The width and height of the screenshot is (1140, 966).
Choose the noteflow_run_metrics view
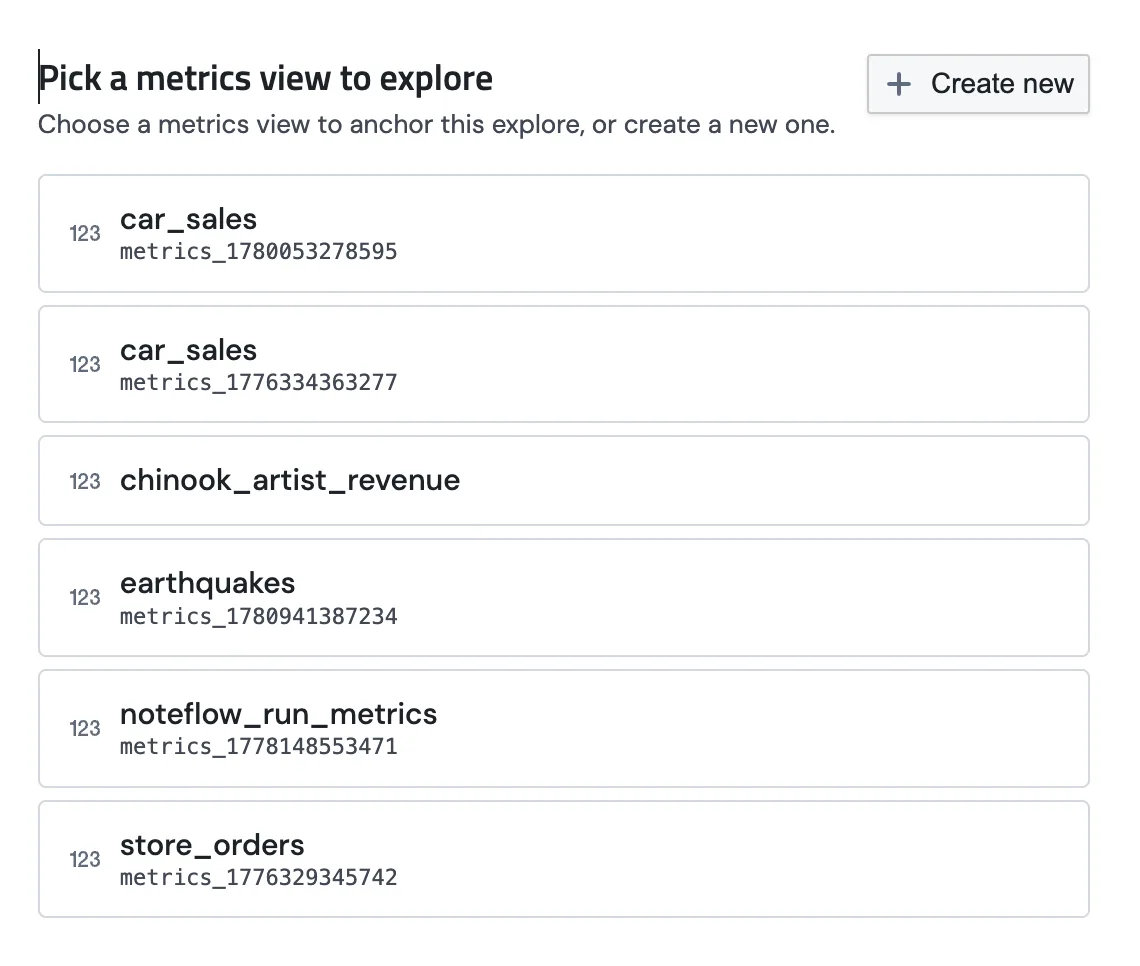click(x=563, y=728)
